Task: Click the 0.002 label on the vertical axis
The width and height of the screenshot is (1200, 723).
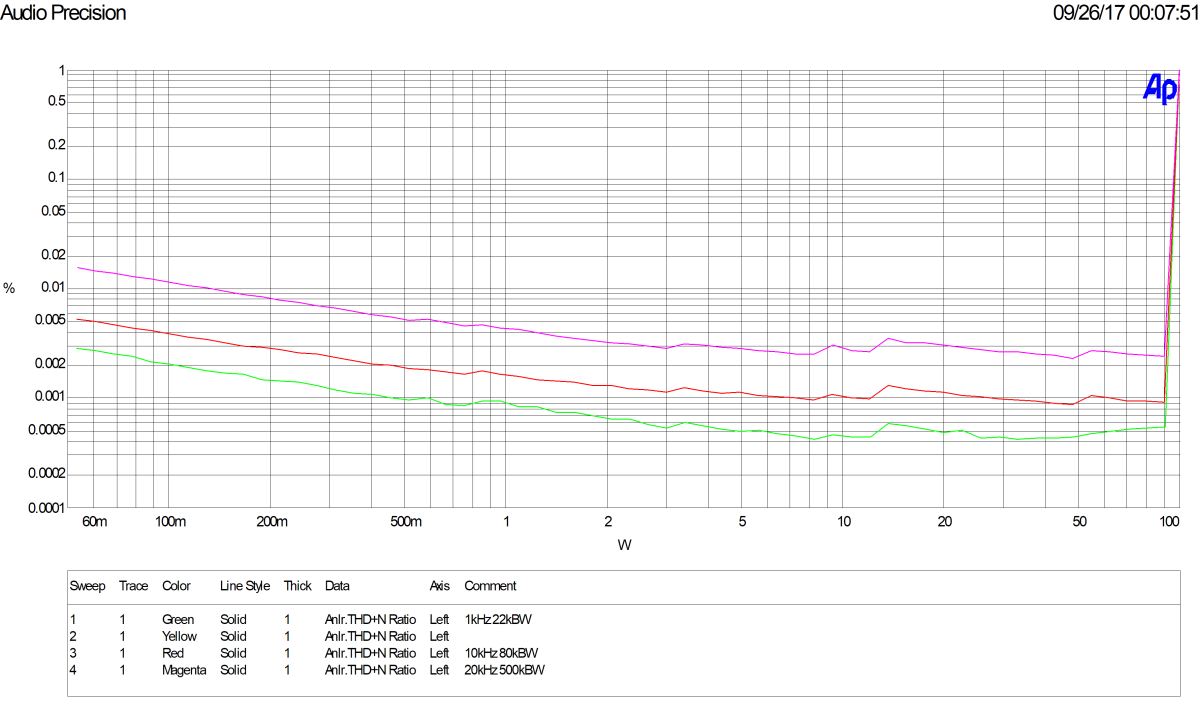Action: tap(49, 364)
